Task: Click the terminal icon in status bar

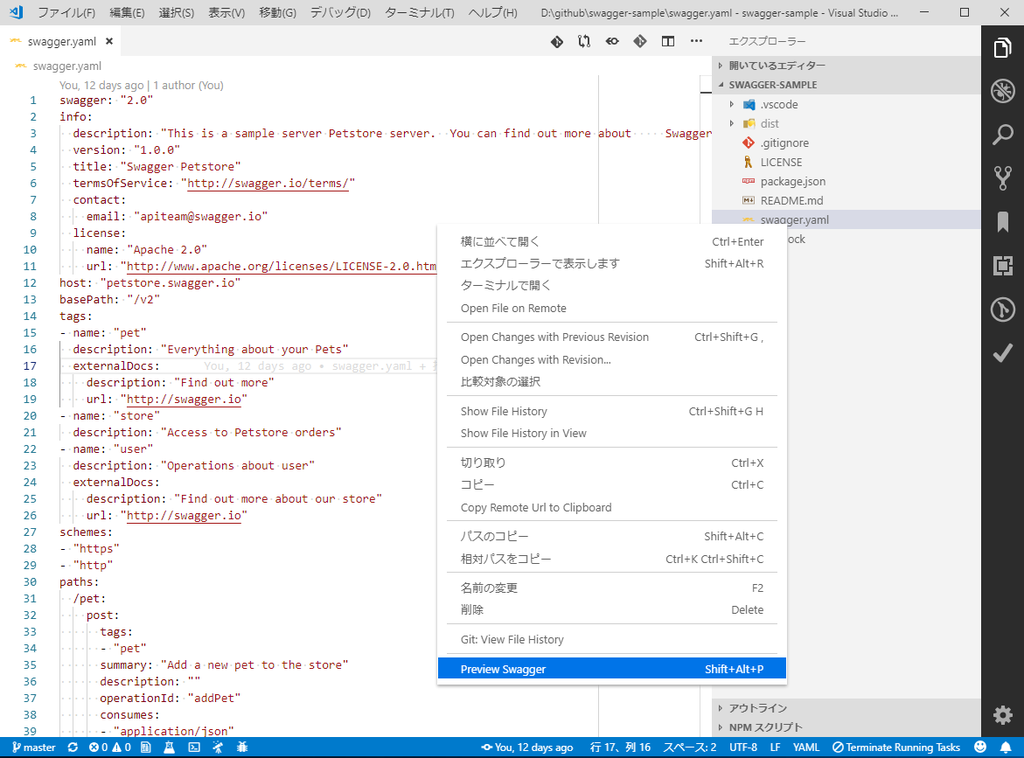Action: click(194, 747)
